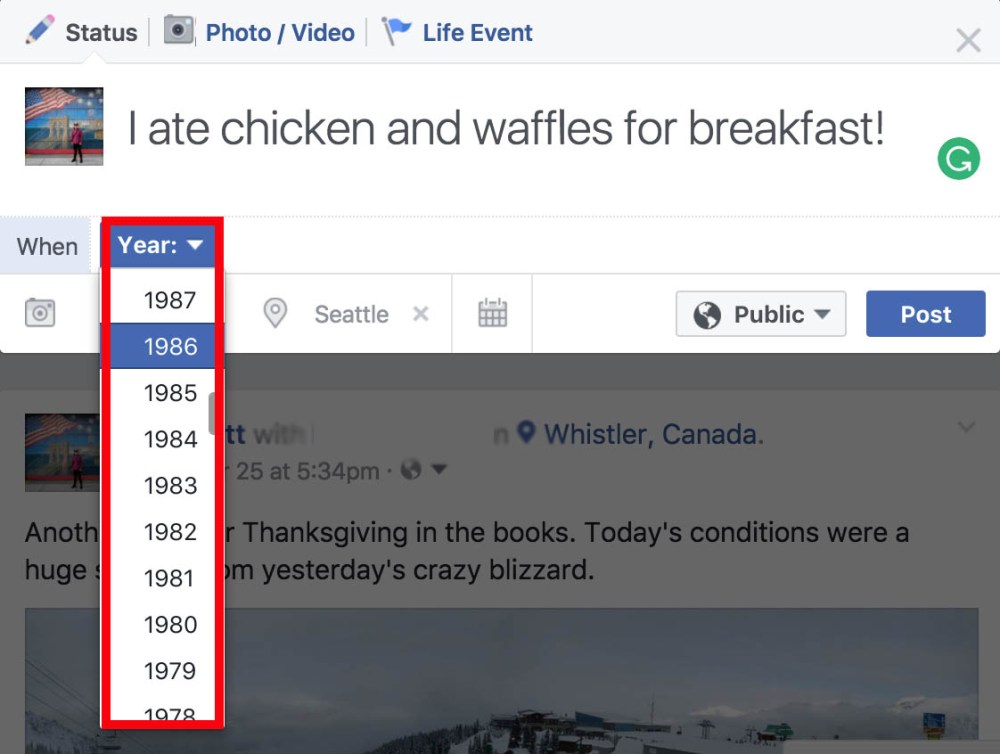Click the year list scrollbar handle
Image resolution: width=1000 pixels, height=754 pixels.
click(212, 412)
